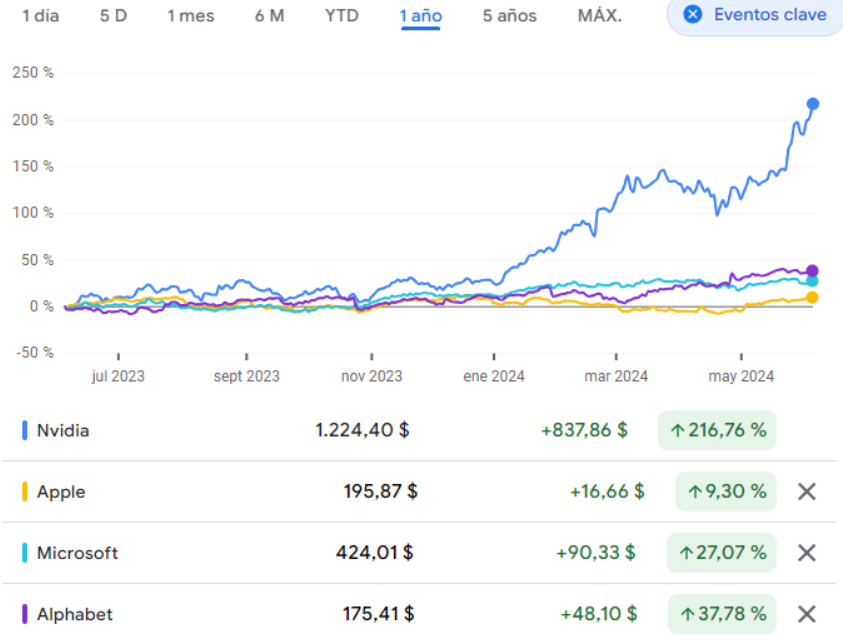Remove Apple from the comparison
The width and height of the screenshot is (843, 635).
point(807,492)
